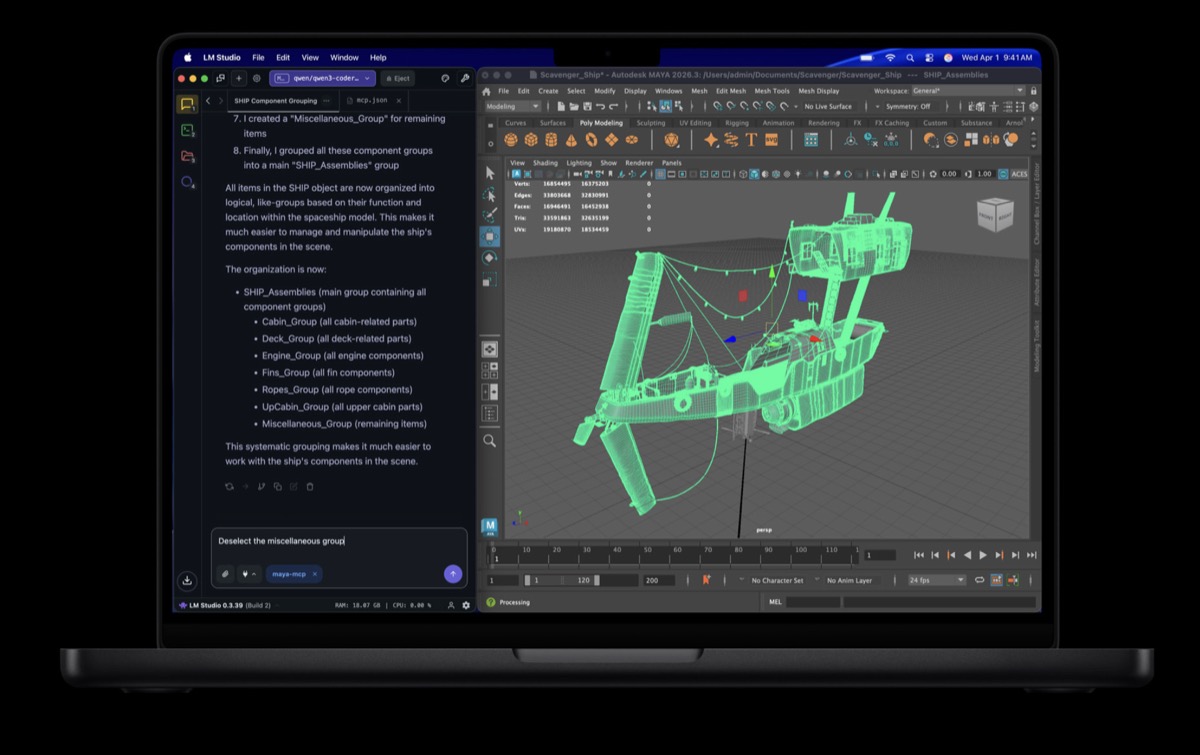This screenshot has height=755, width=1200.
Task: Create polygon type text from shelf
Action: click(x=752, y=140)
